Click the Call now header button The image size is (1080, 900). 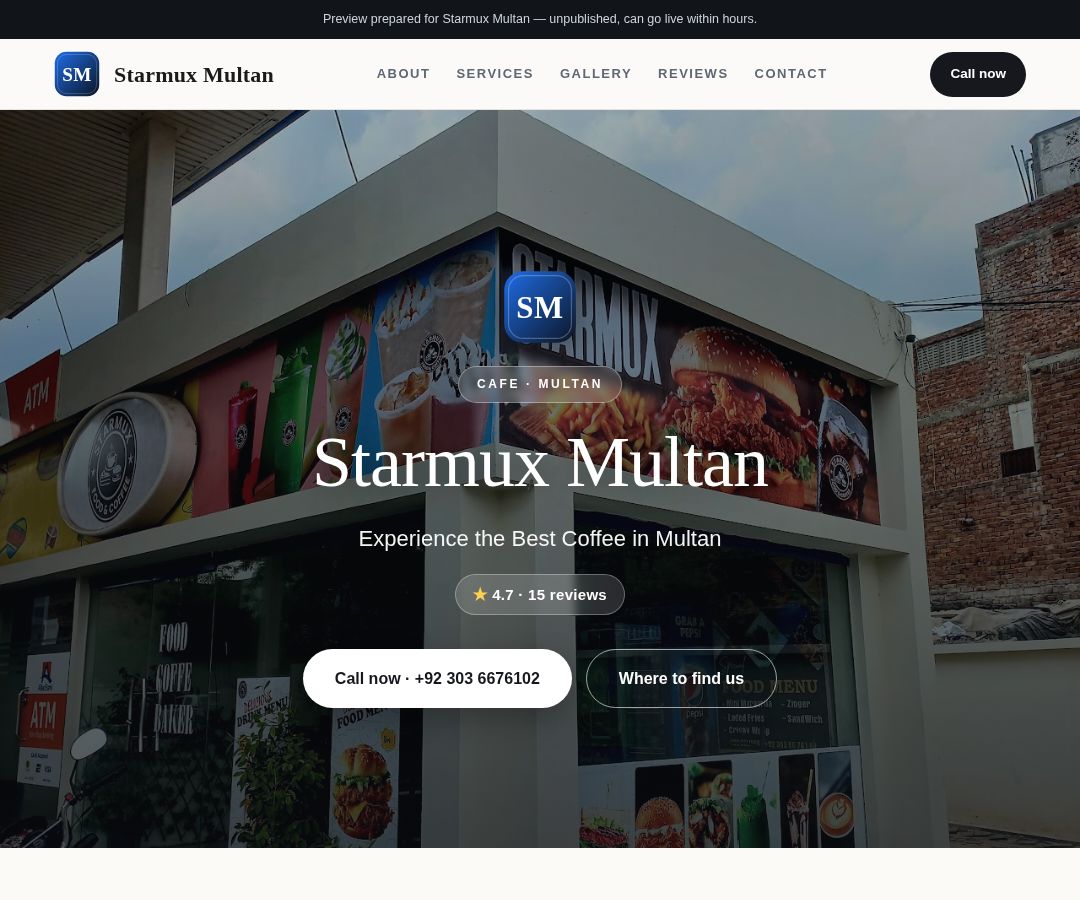pyautogui.click(x=977, y=74)
